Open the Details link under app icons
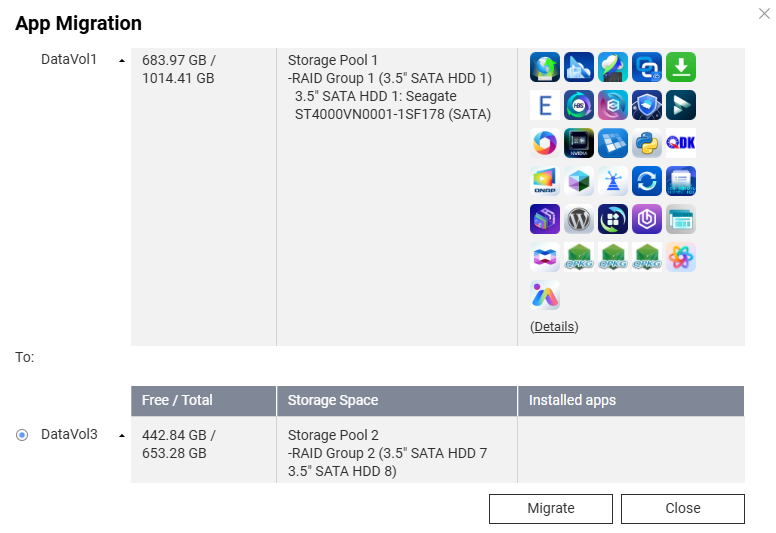This screenshot has width=776, height=533. (x=554, y=326)
